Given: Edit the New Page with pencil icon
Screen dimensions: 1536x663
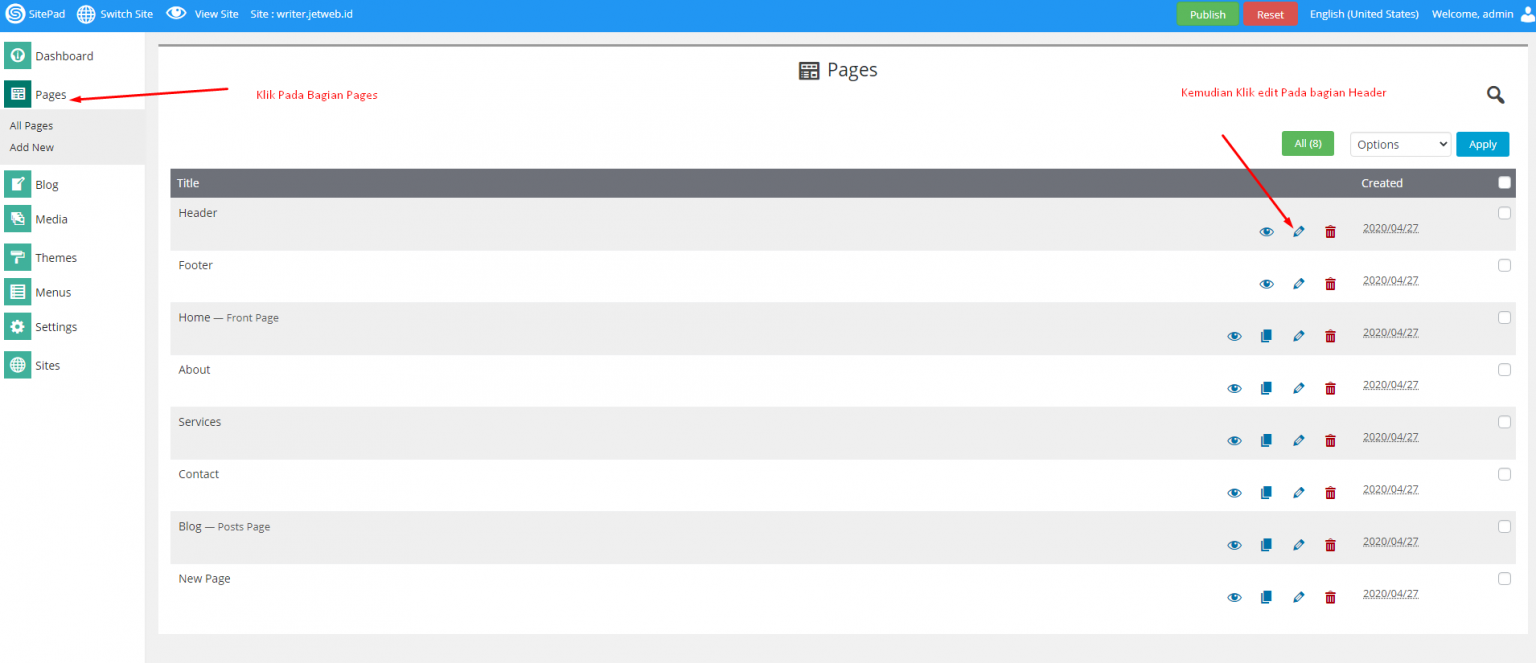Looking at the screenshot, I should tap(1299, 597).
